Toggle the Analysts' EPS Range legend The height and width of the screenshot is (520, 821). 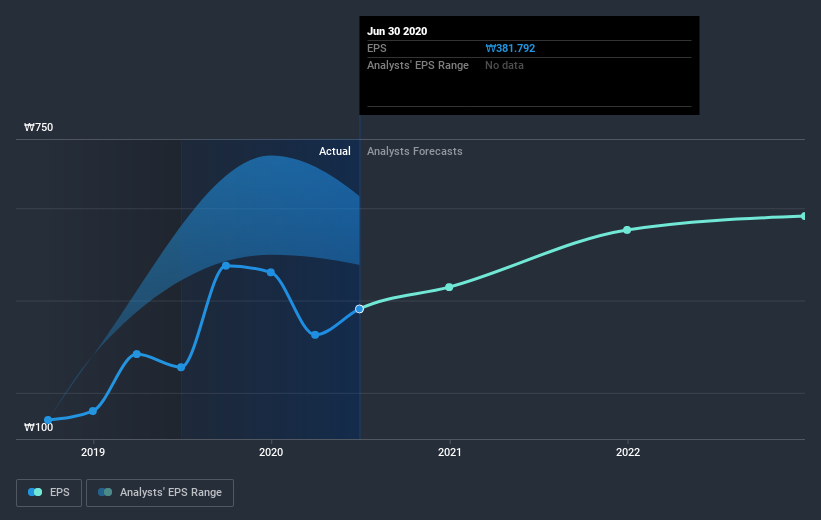click(x=160, y=492)
